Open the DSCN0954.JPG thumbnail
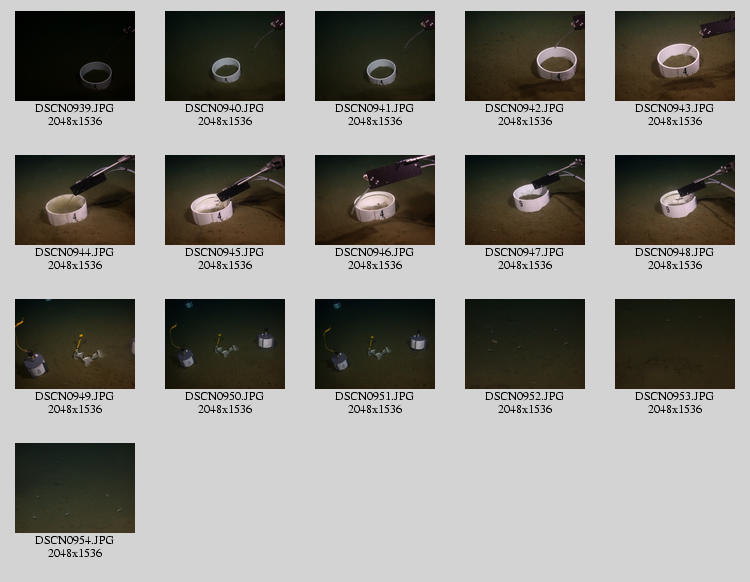 coord(75,488)
